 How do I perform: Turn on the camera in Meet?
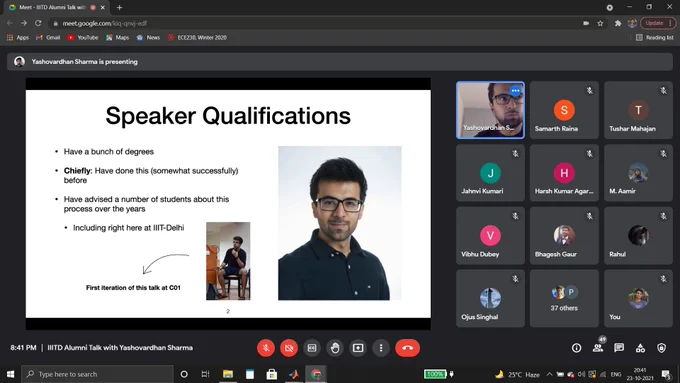pyautogui.click(x=289, y=348)
